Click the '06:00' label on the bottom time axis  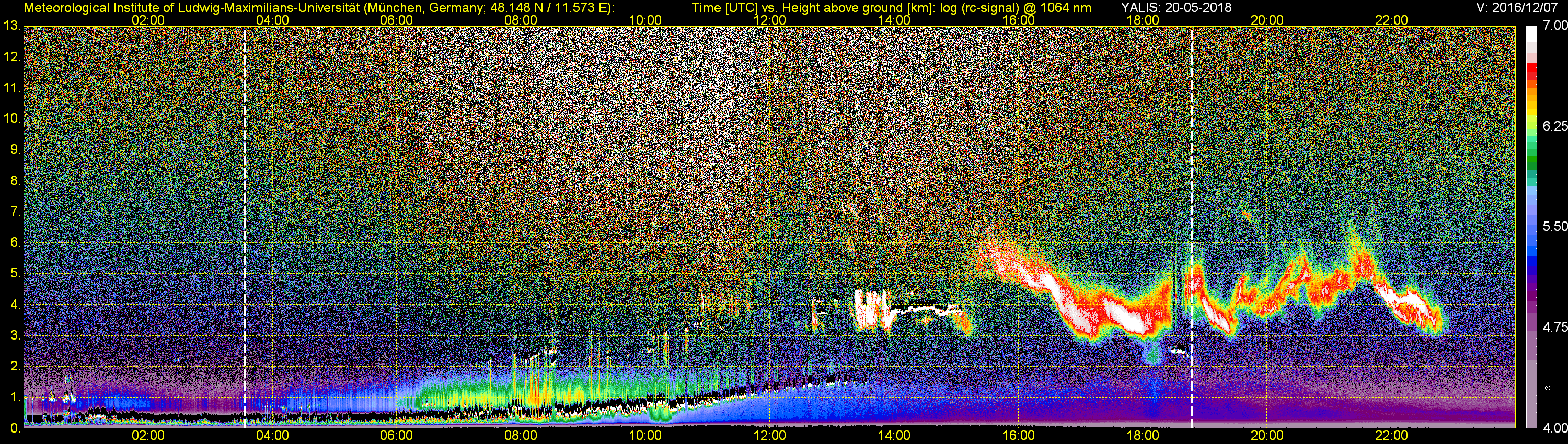tap(396, 436)
